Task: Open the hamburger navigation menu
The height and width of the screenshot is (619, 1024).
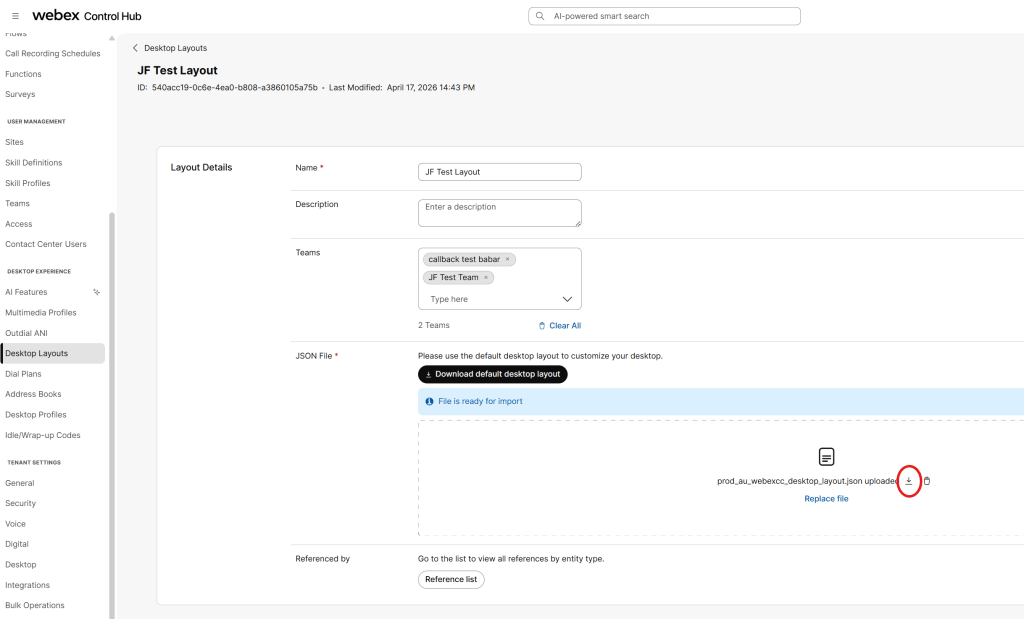Action: (x=15, y=16)
